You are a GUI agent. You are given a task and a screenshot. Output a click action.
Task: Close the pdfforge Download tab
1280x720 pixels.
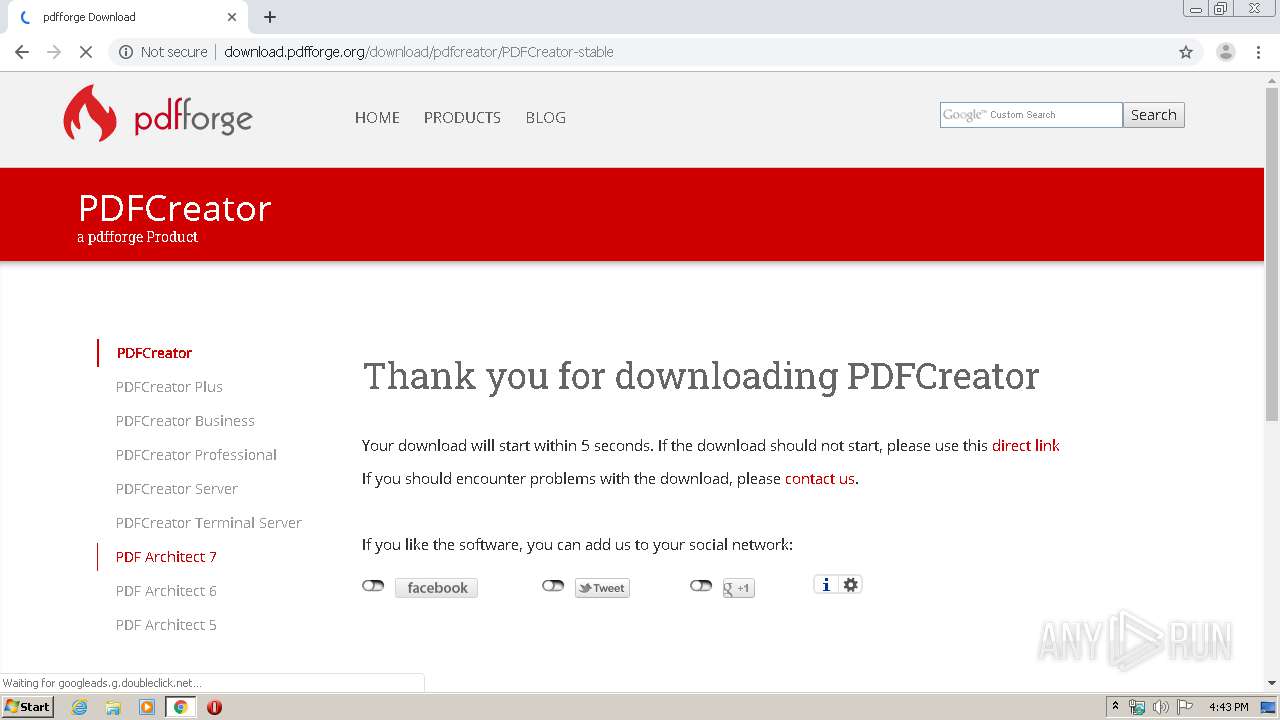pos(232,17)
